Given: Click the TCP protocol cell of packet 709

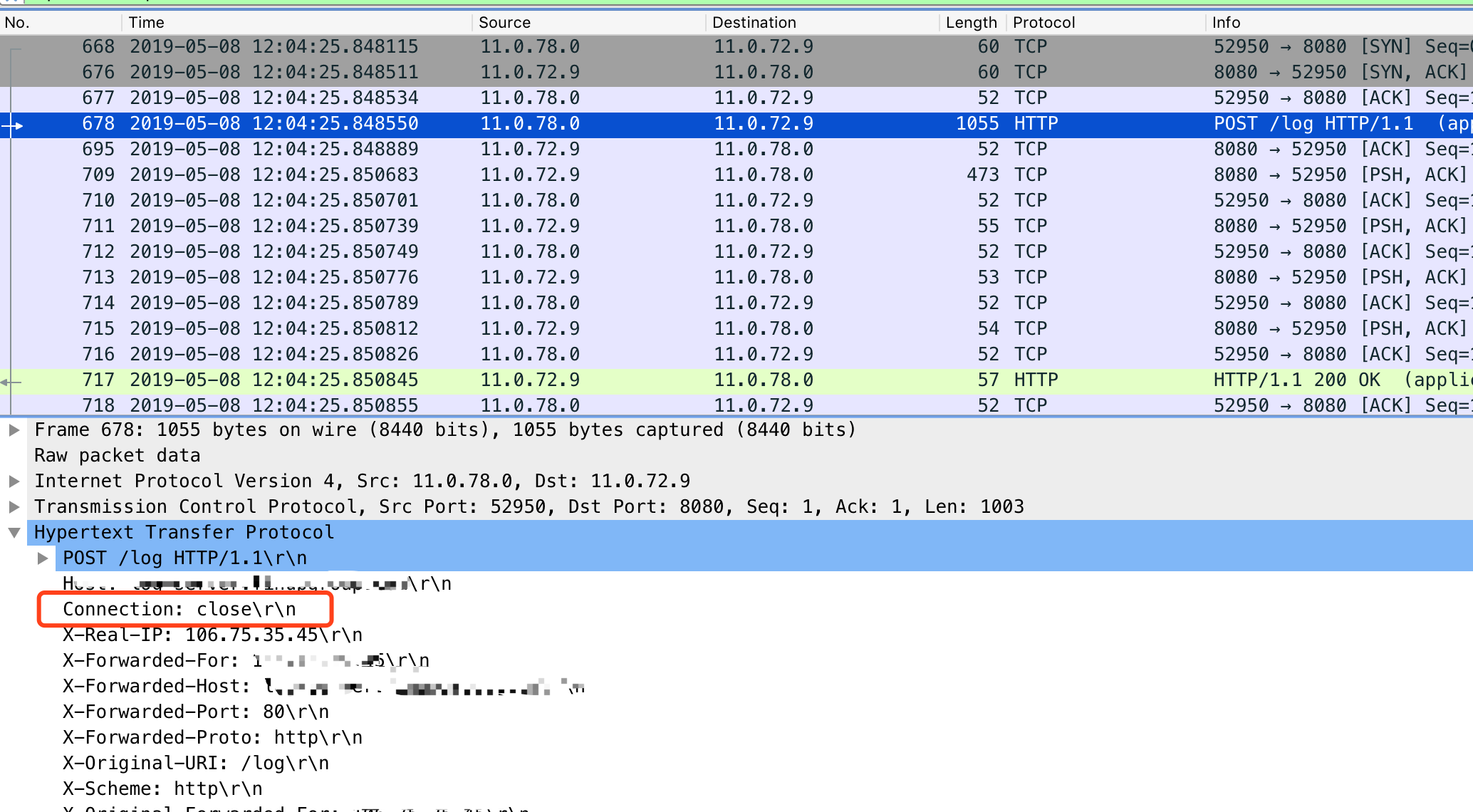Looking at the screenshot, I should click(x=1030, y=175).
